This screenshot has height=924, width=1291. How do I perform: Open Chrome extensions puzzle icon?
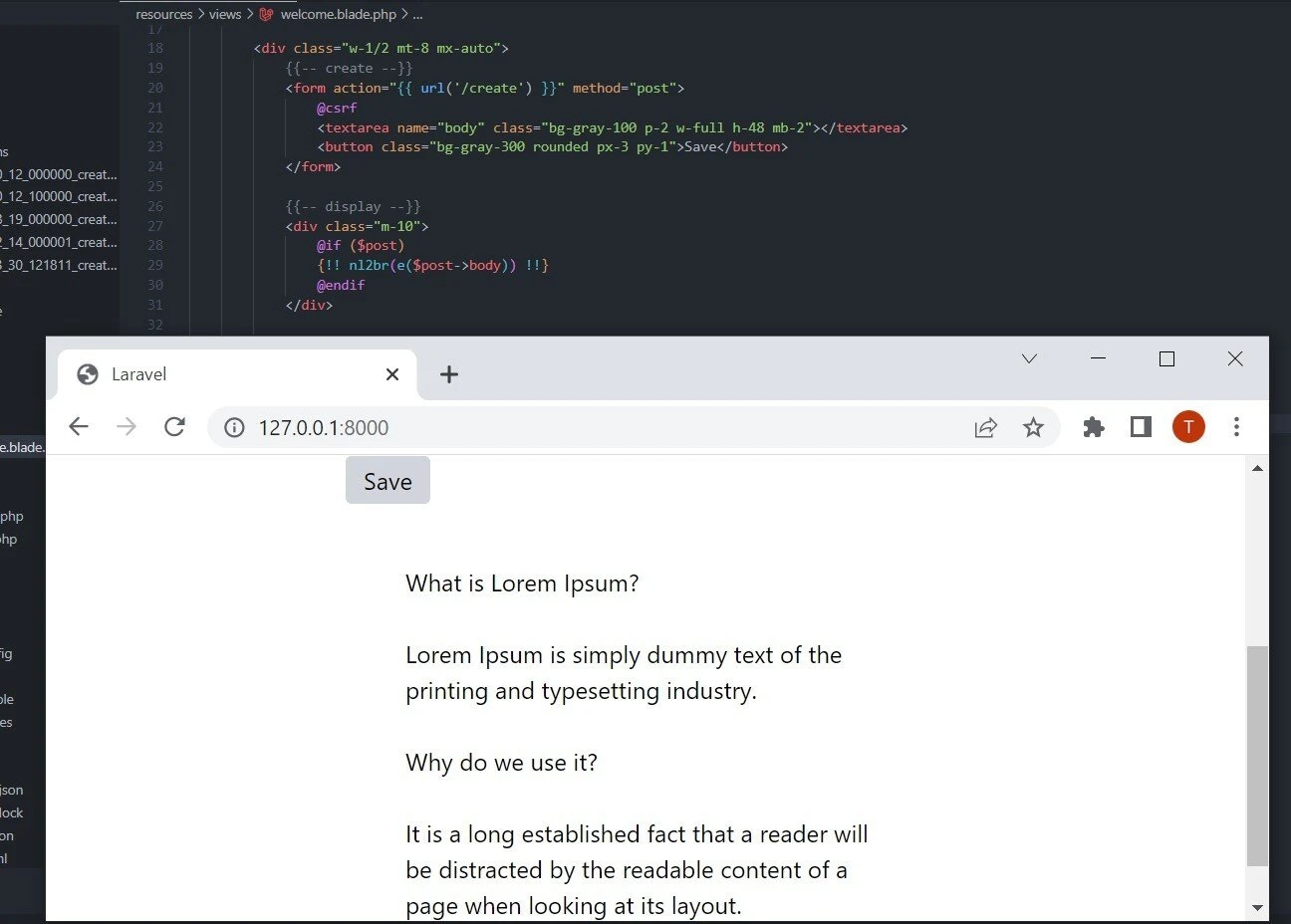[x=1093, y=426]
